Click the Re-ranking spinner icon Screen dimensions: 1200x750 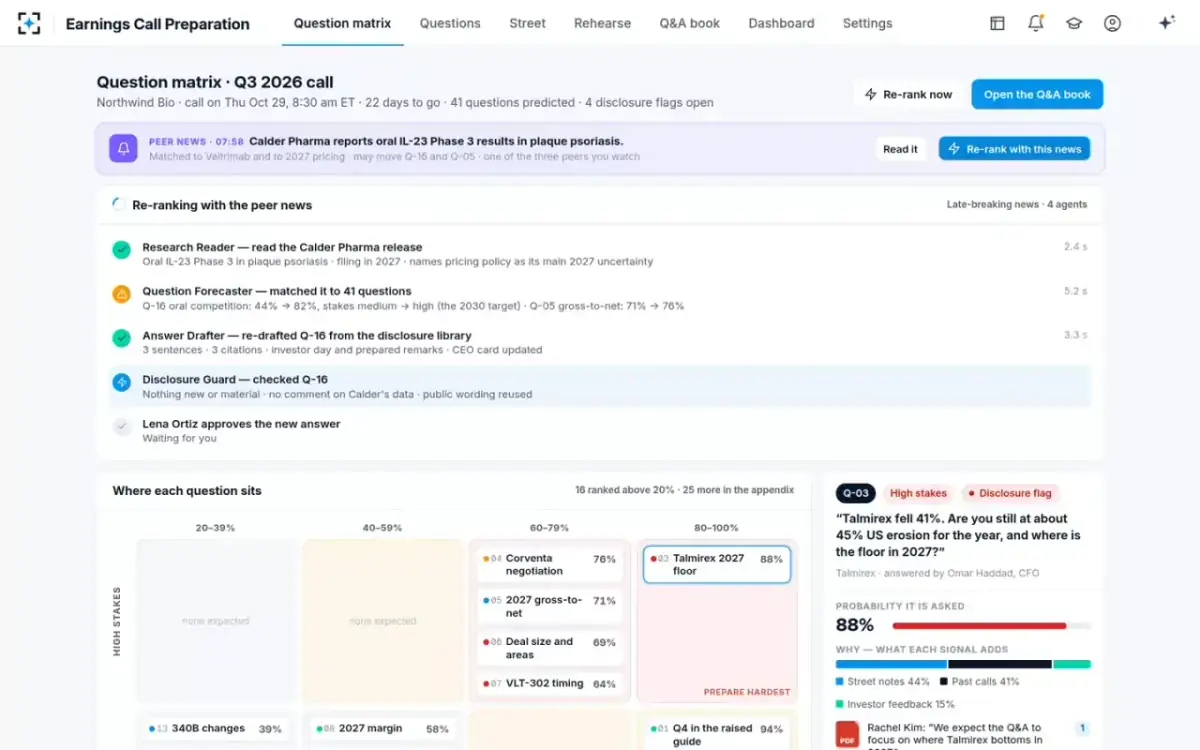119,204
